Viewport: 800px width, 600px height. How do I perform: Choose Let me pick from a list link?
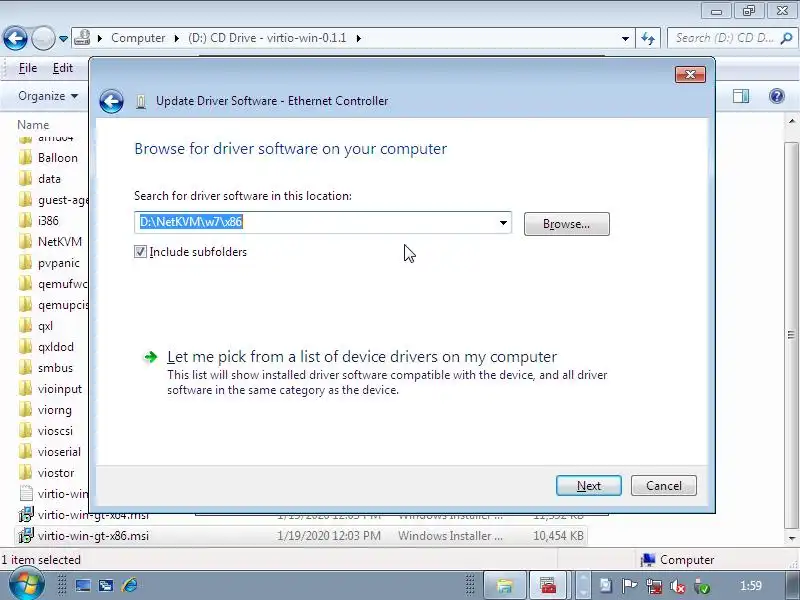362,357
